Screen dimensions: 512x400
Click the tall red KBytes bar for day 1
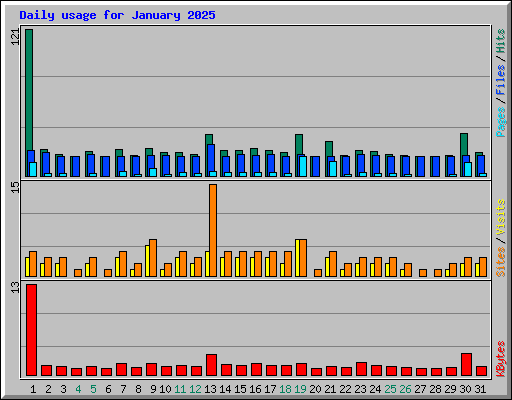pos(31,330)
